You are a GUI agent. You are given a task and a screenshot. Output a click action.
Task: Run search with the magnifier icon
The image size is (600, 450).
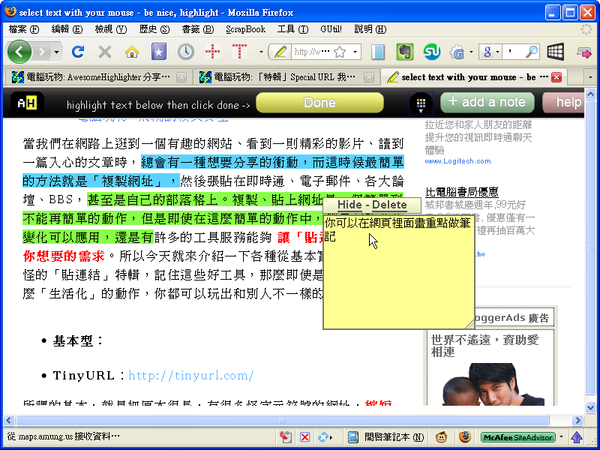(532, 52)
